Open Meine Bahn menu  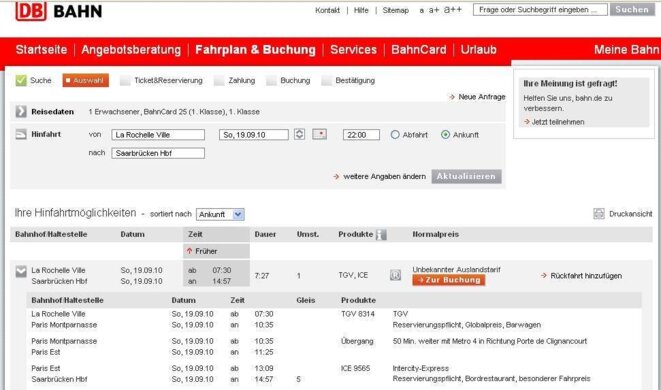click(x=626, y=50)
